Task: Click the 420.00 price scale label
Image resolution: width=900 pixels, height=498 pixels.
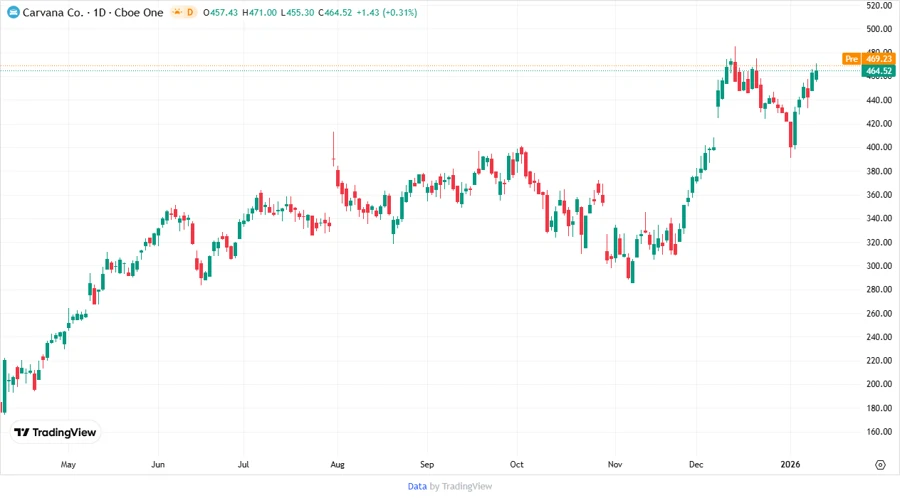Action: [879, 123]
